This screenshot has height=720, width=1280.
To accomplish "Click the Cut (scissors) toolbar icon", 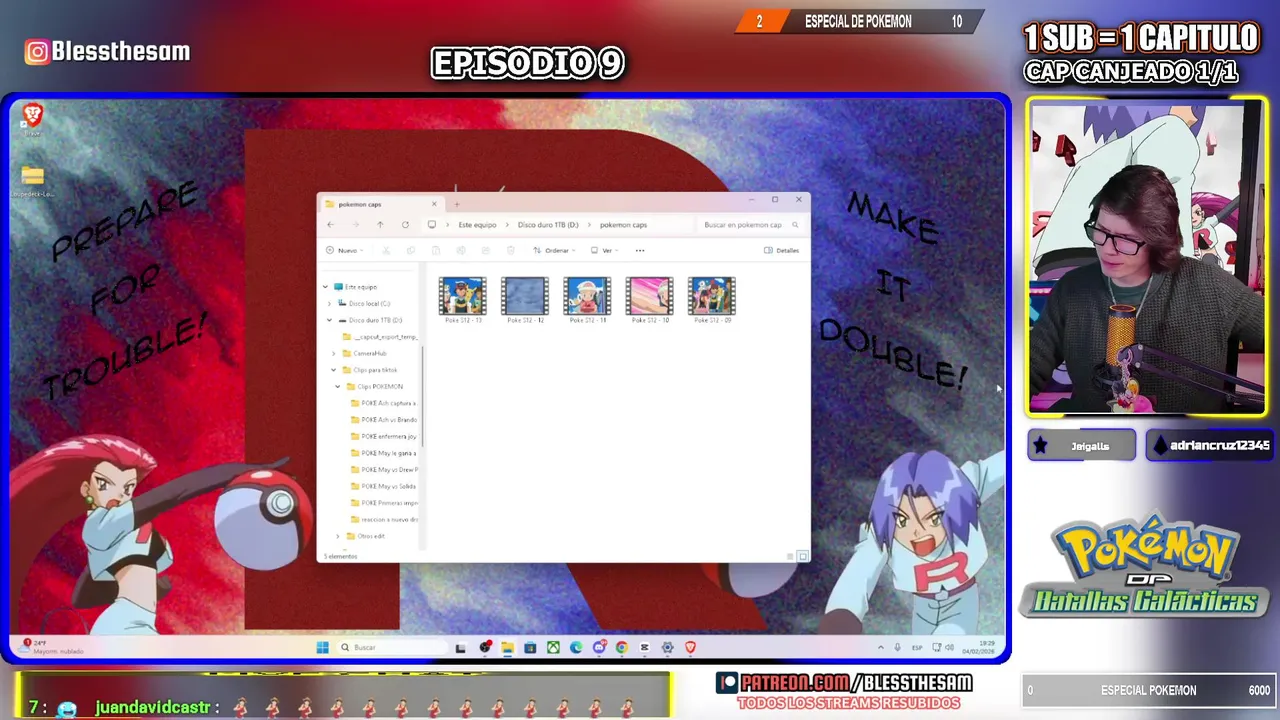I will [386, 250].
